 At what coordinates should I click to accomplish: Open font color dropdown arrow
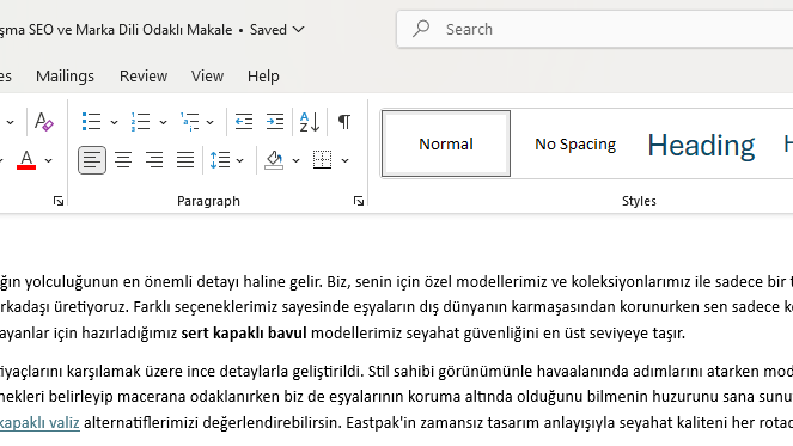(x=49, y=161)
